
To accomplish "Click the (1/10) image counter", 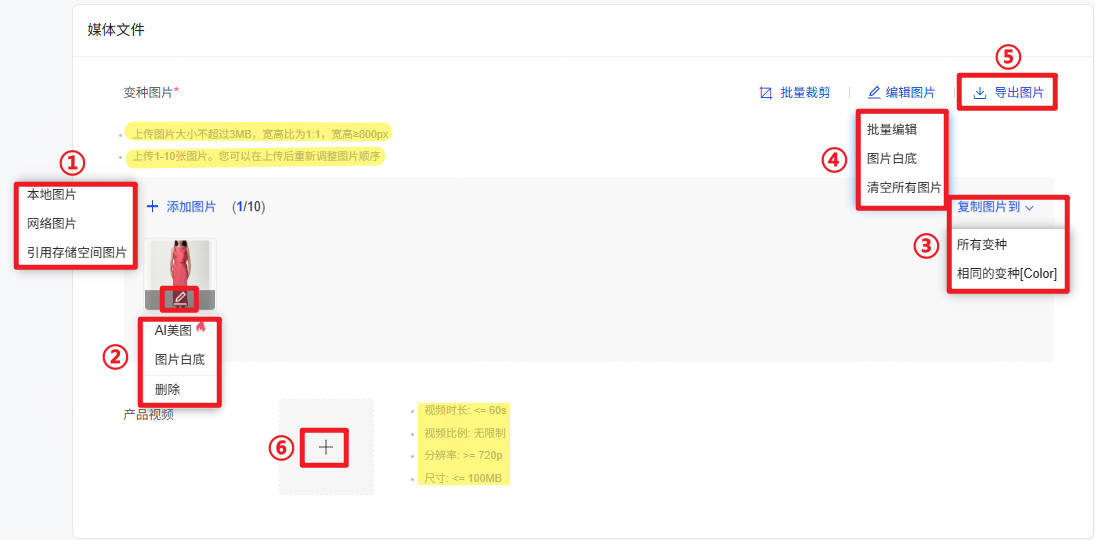I will [248, 207].
